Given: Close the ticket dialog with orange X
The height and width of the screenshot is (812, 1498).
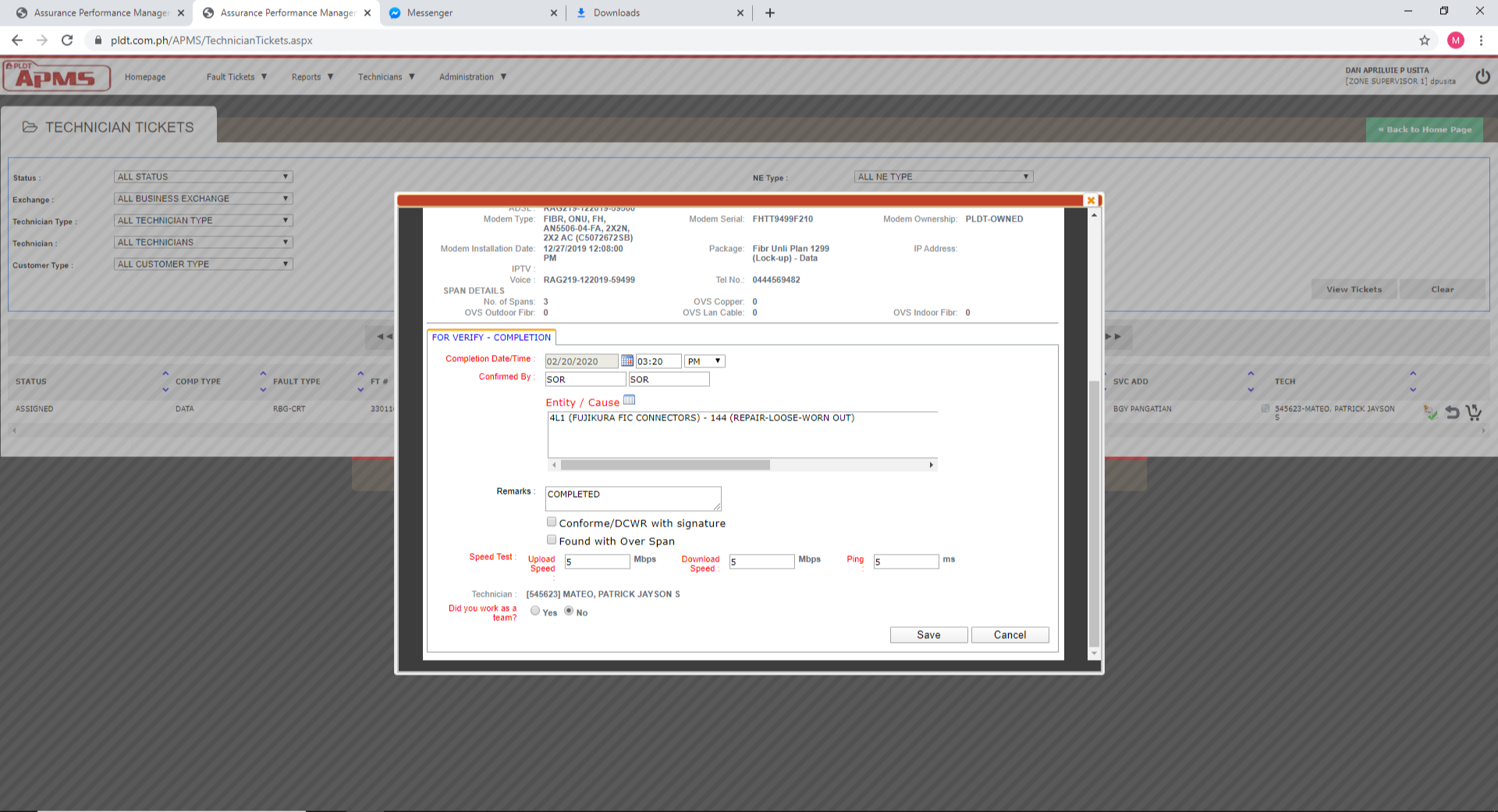Looking at the screenshot, I should click(x=1091, y=200).
